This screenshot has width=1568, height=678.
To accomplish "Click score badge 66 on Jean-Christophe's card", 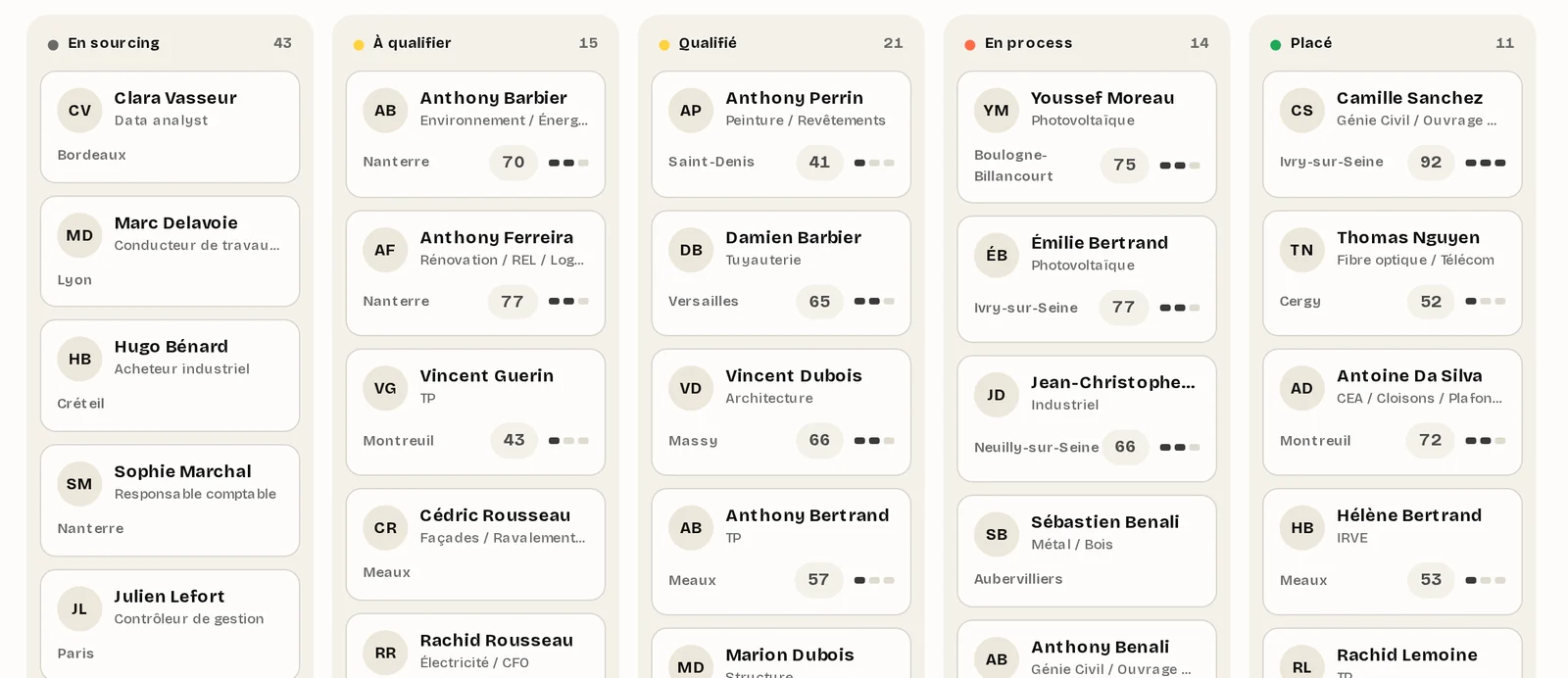I will click(1125, 447).
